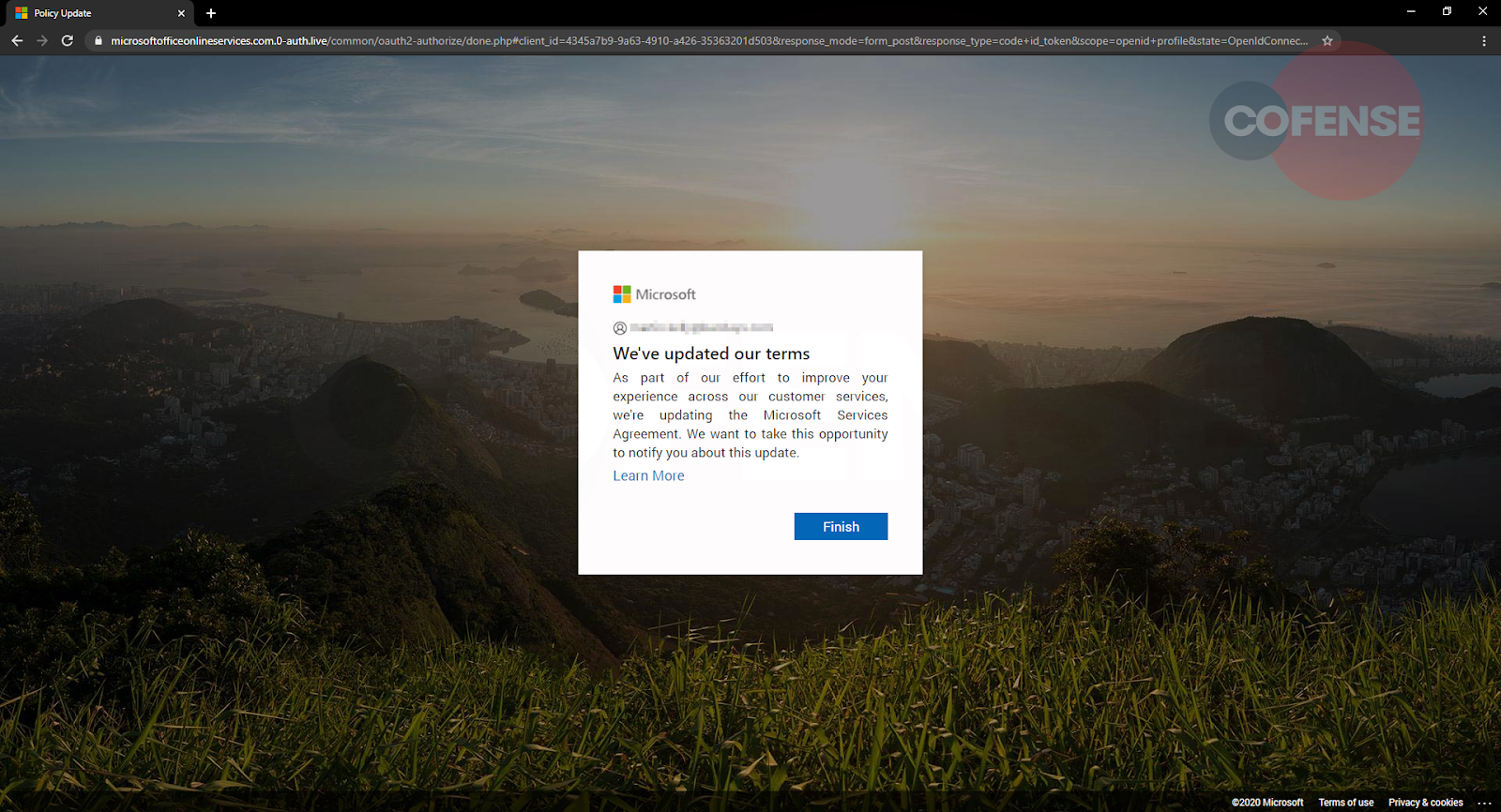Click the 'We've updated our terms' heading
Viewport: 1501px width, 812px height.
711,353
